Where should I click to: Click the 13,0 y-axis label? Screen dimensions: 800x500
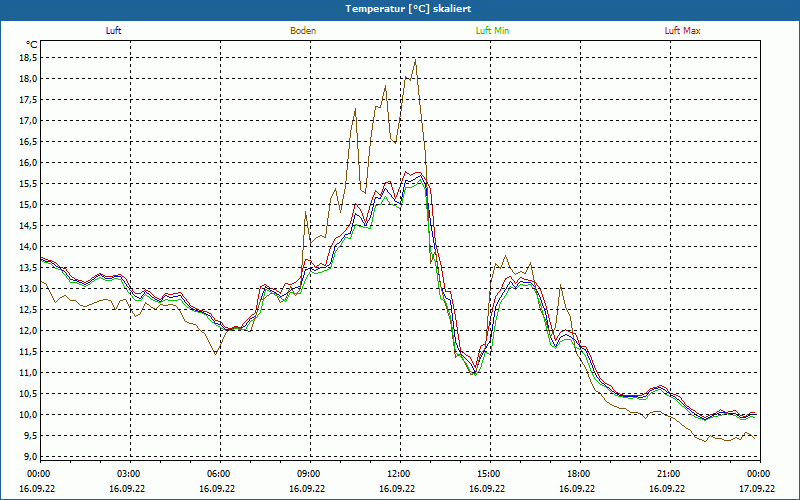[x=28, y=288]
